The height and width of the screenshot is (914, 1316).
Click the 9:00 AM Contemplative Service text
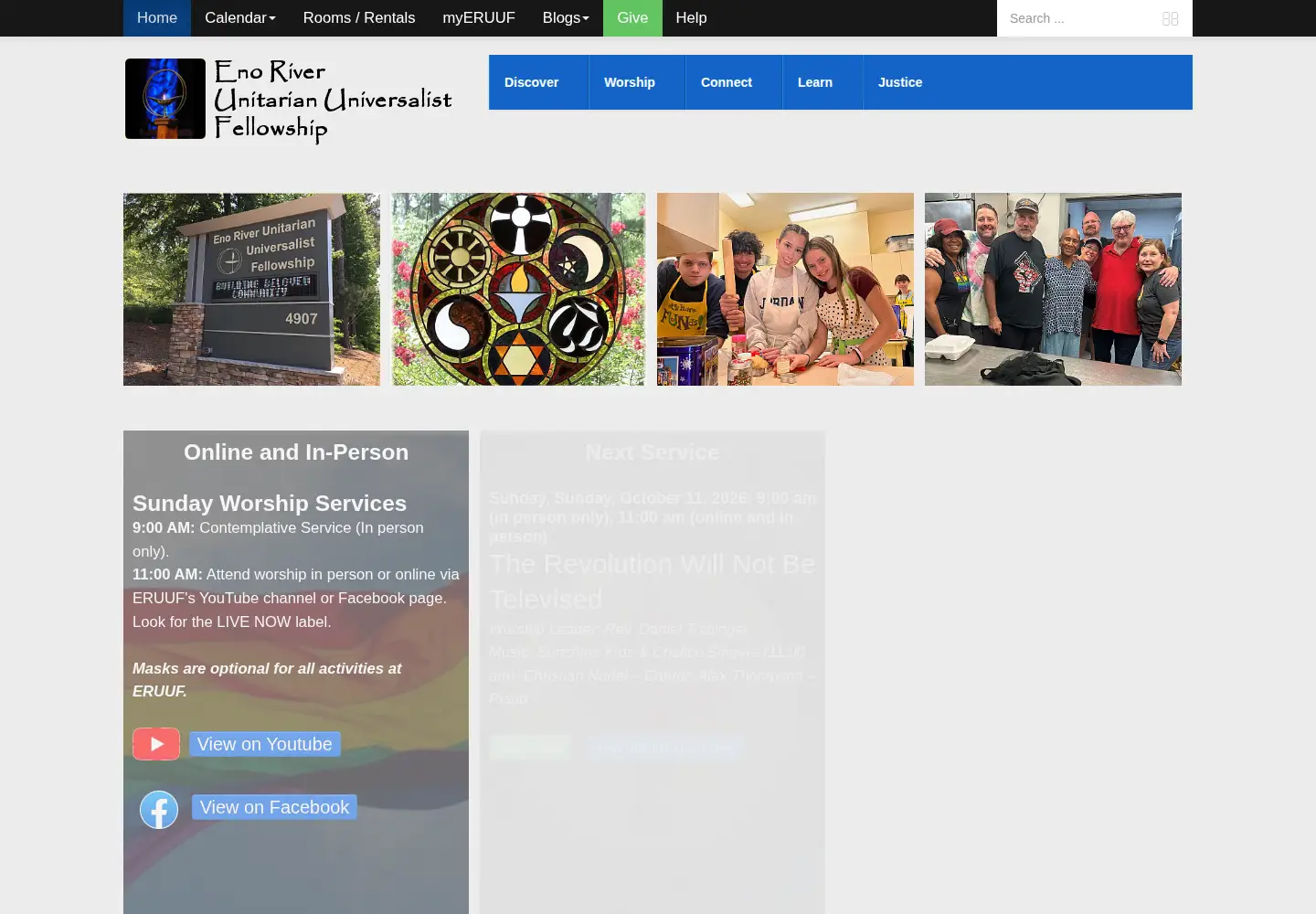(278, 539)
